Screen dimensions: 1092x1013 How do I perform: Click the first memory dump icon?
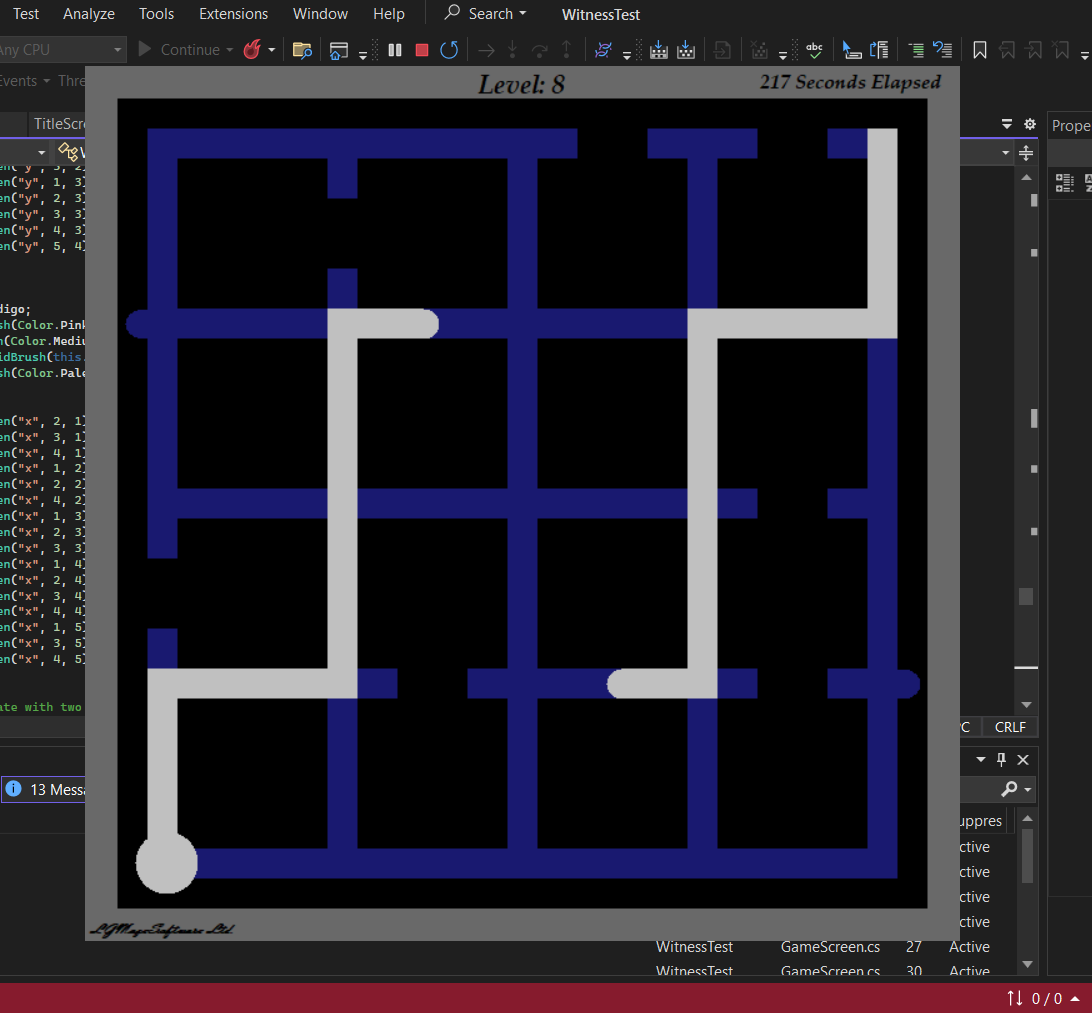click(x=658, y=50)
